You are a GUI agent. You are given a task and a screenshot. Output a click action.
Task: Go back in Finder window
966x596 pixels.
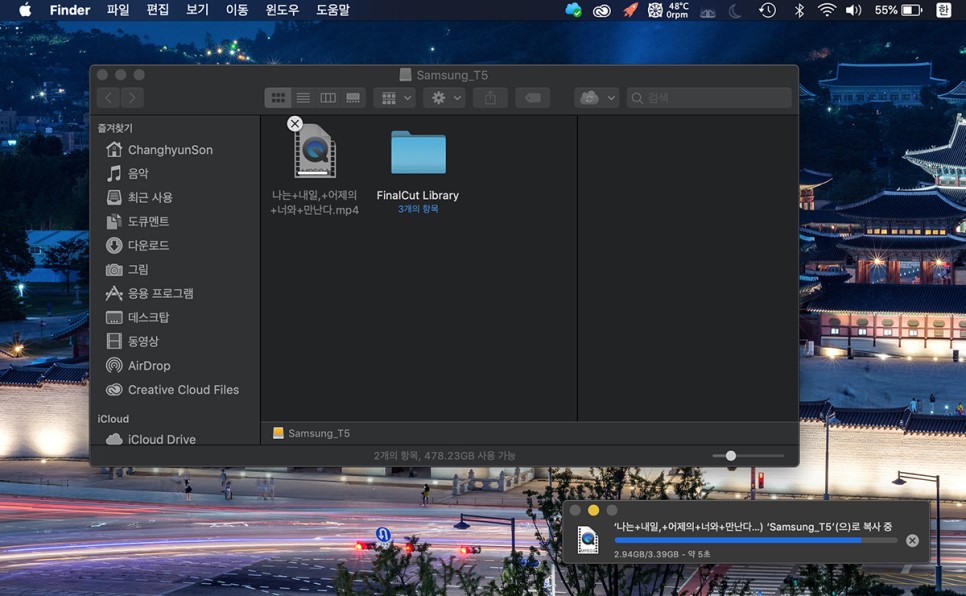pos(108,97)
